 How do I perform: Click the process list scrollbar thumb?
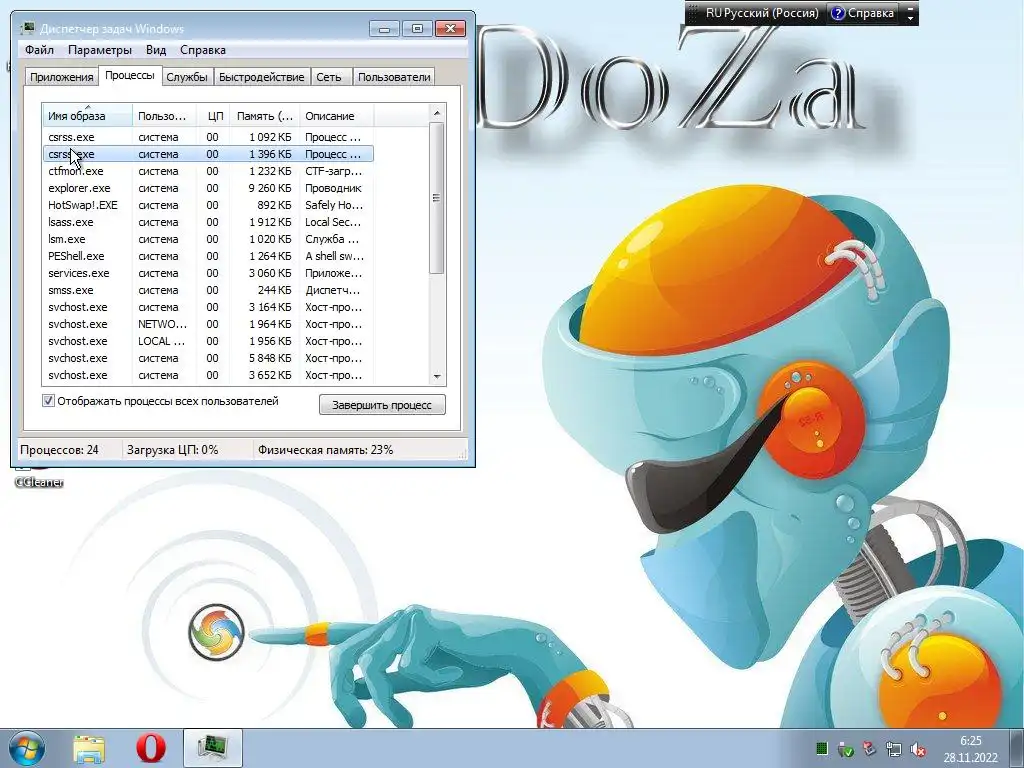pos(437,198)
